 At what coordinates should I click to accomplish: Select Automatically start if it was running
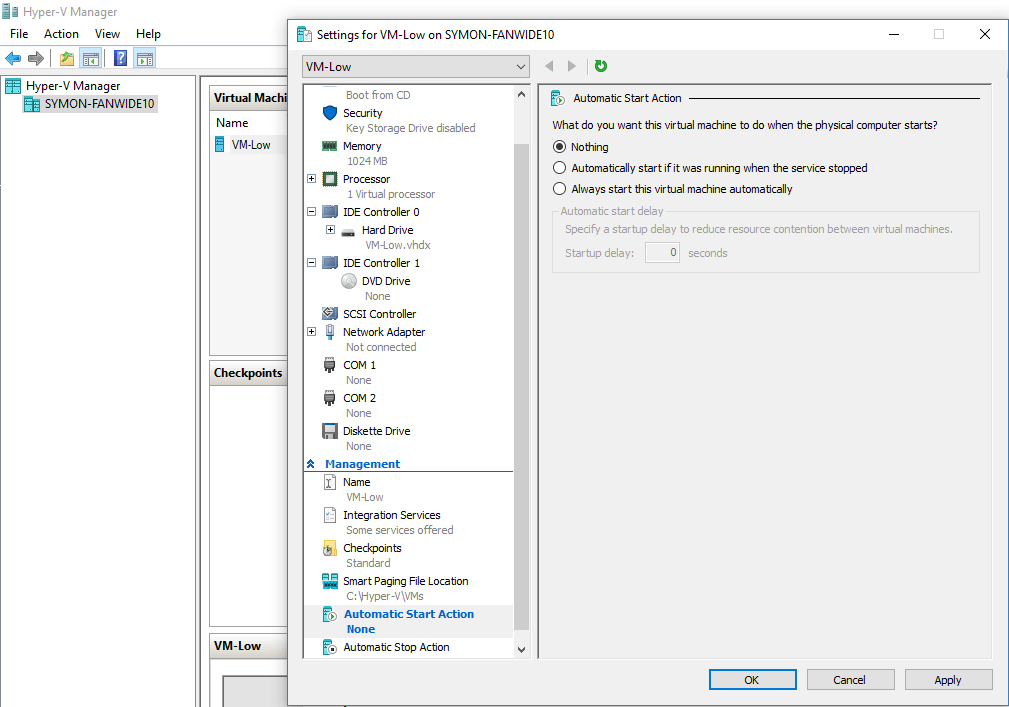(x=559, y=168)
